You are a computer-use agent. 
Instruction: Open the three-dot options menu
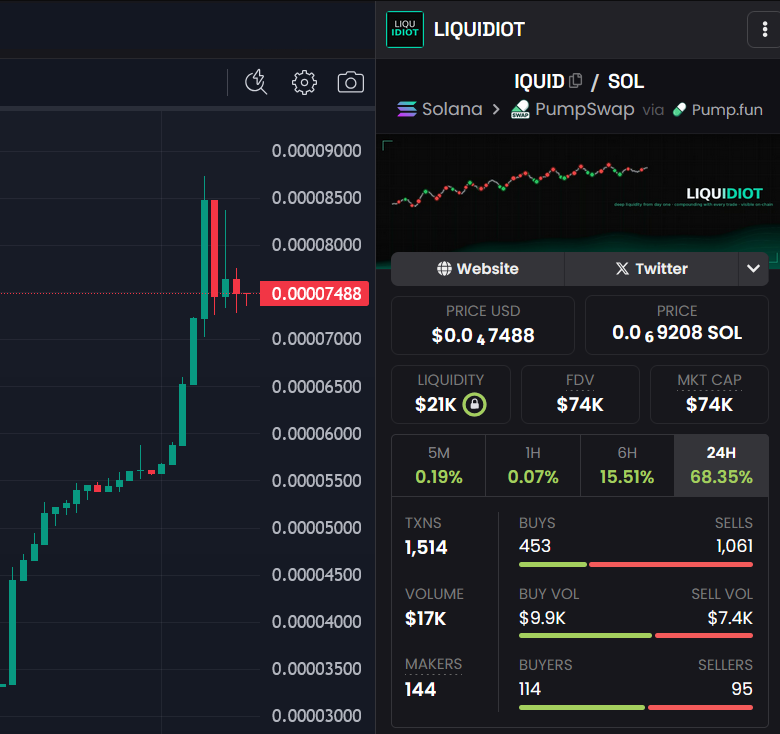(x=765, y=29)
